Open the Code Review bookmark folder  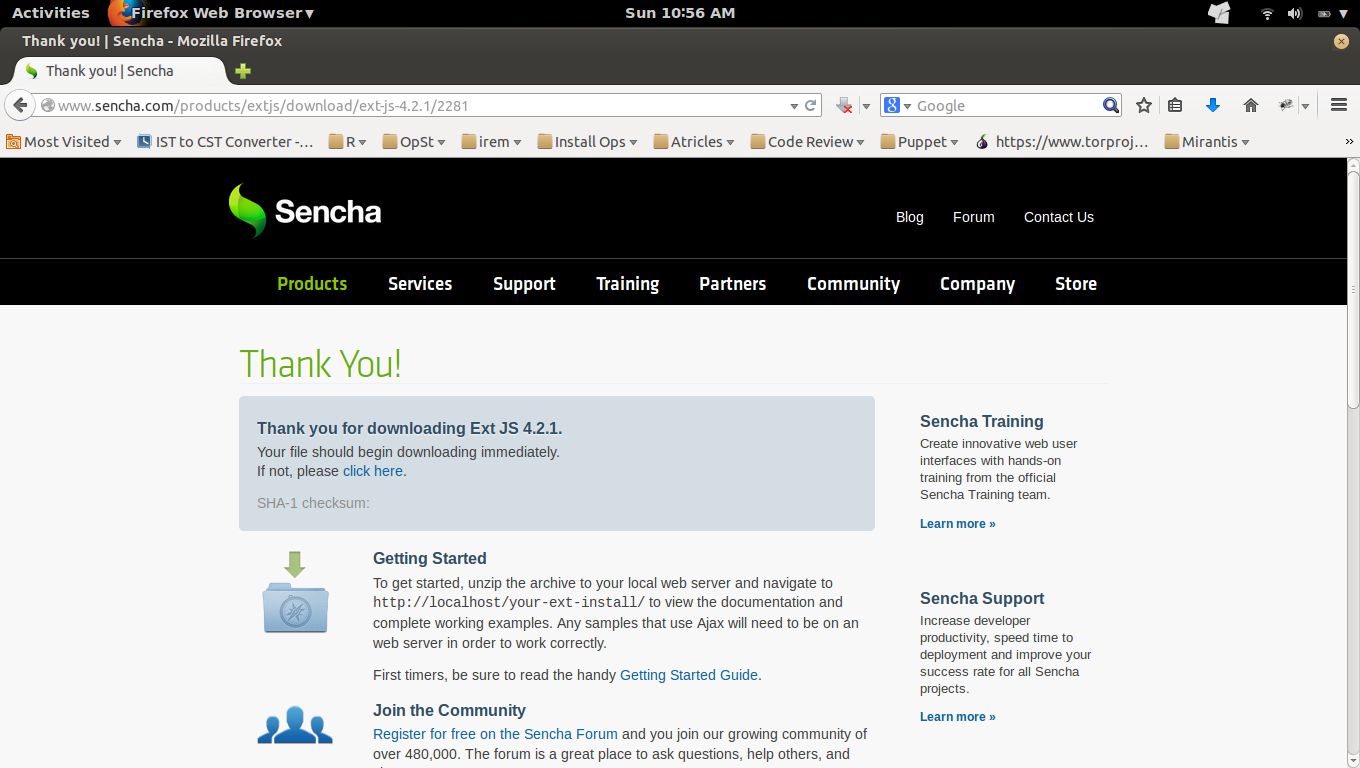808,142
